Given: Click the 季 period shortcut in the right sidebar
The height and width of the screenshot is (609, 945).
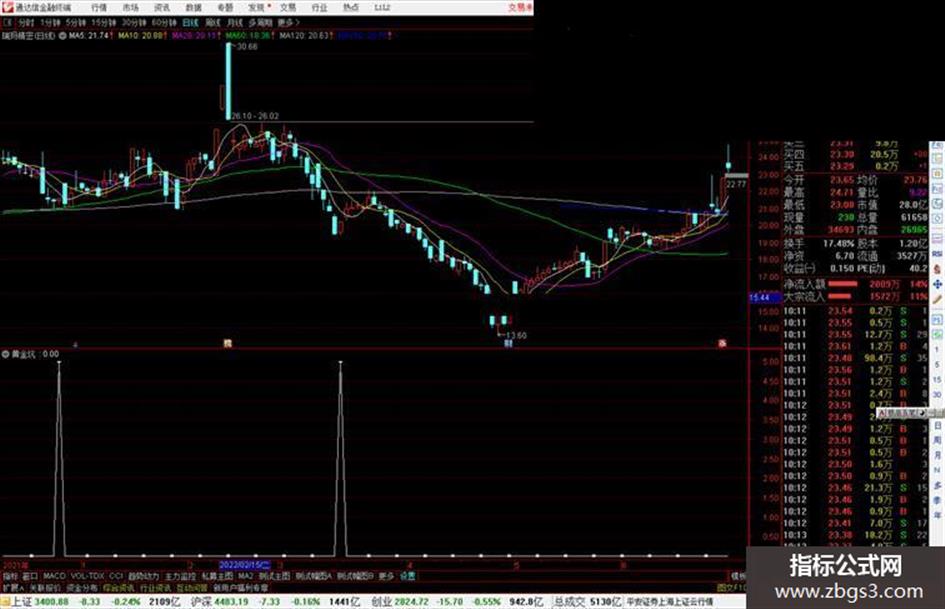Looking at the screenshot, I should coord(937,500).
